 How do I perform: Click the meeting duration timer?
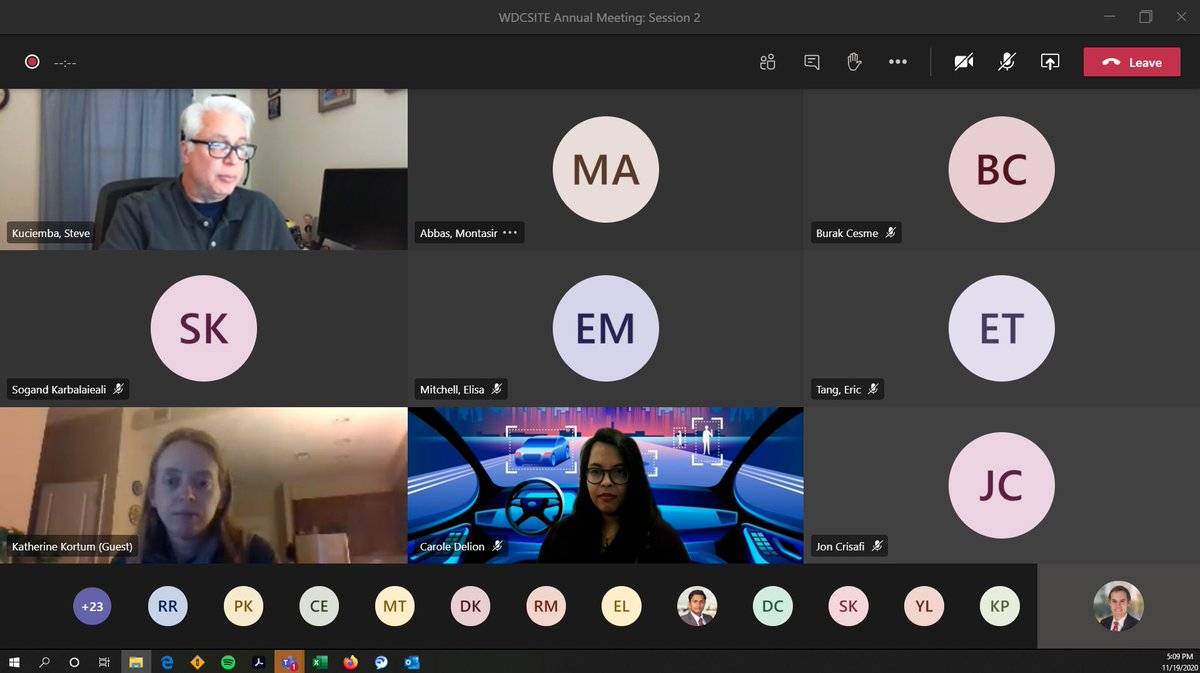pyautogui.click(x=65, y=62)
